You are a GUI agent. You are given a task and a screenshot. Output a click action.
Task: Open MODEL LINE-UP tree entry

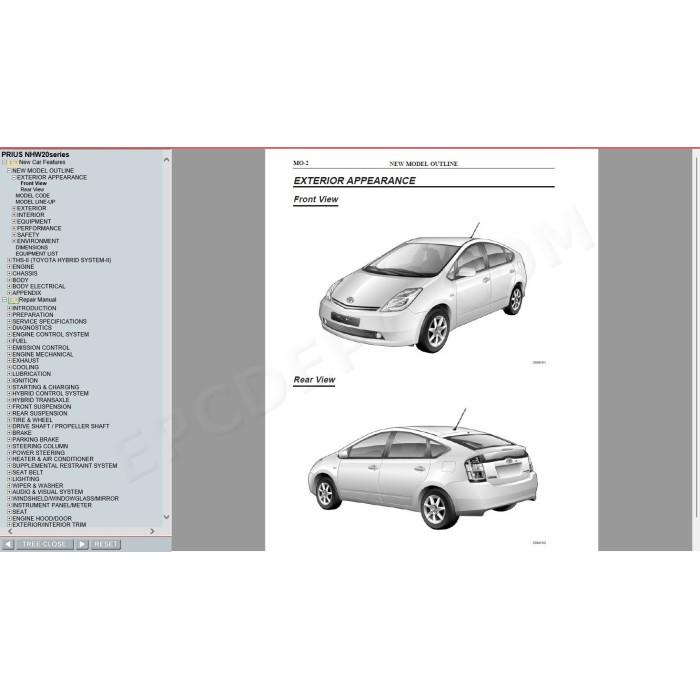35,202
